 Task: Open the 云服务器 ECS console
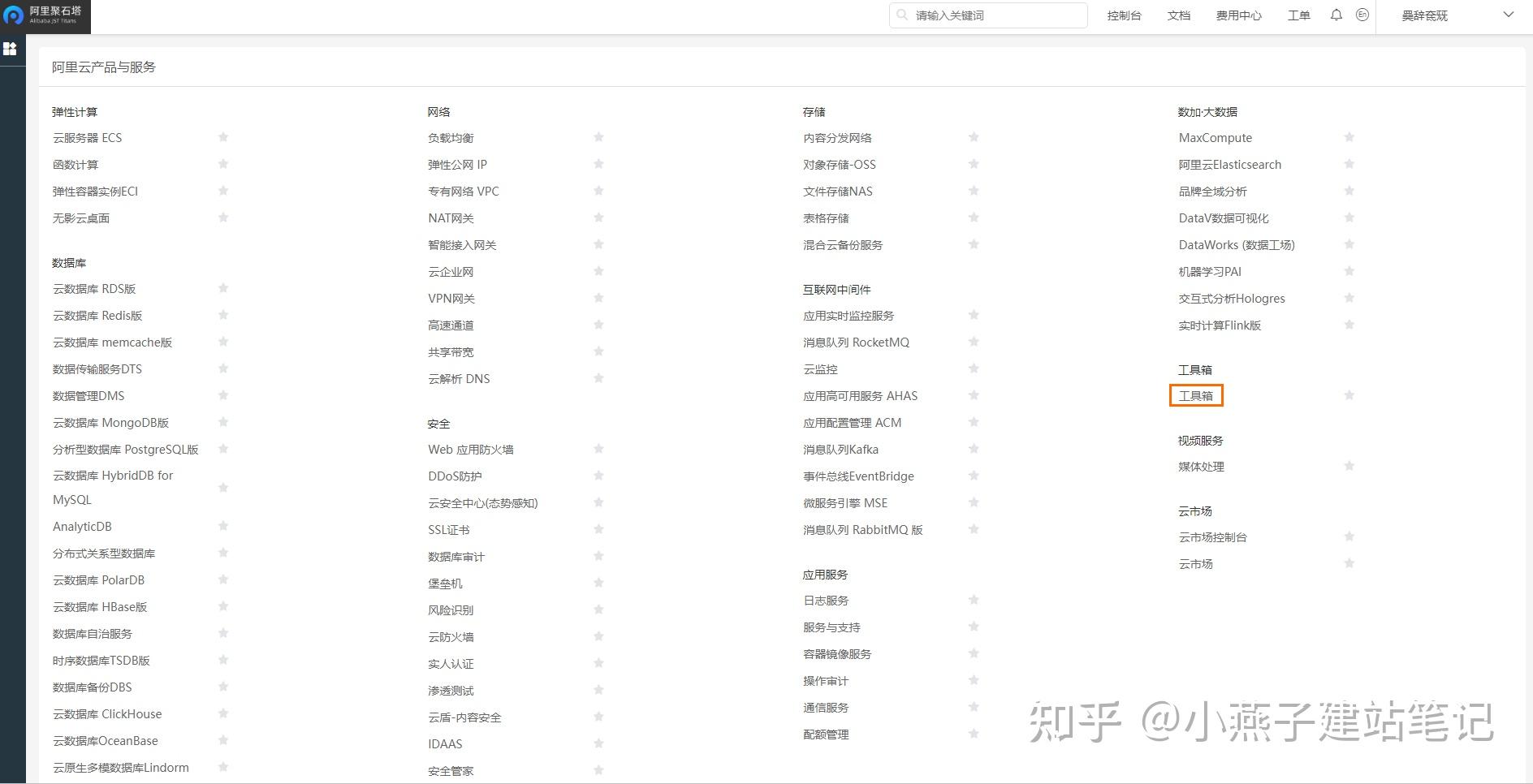tap(88, 138)
